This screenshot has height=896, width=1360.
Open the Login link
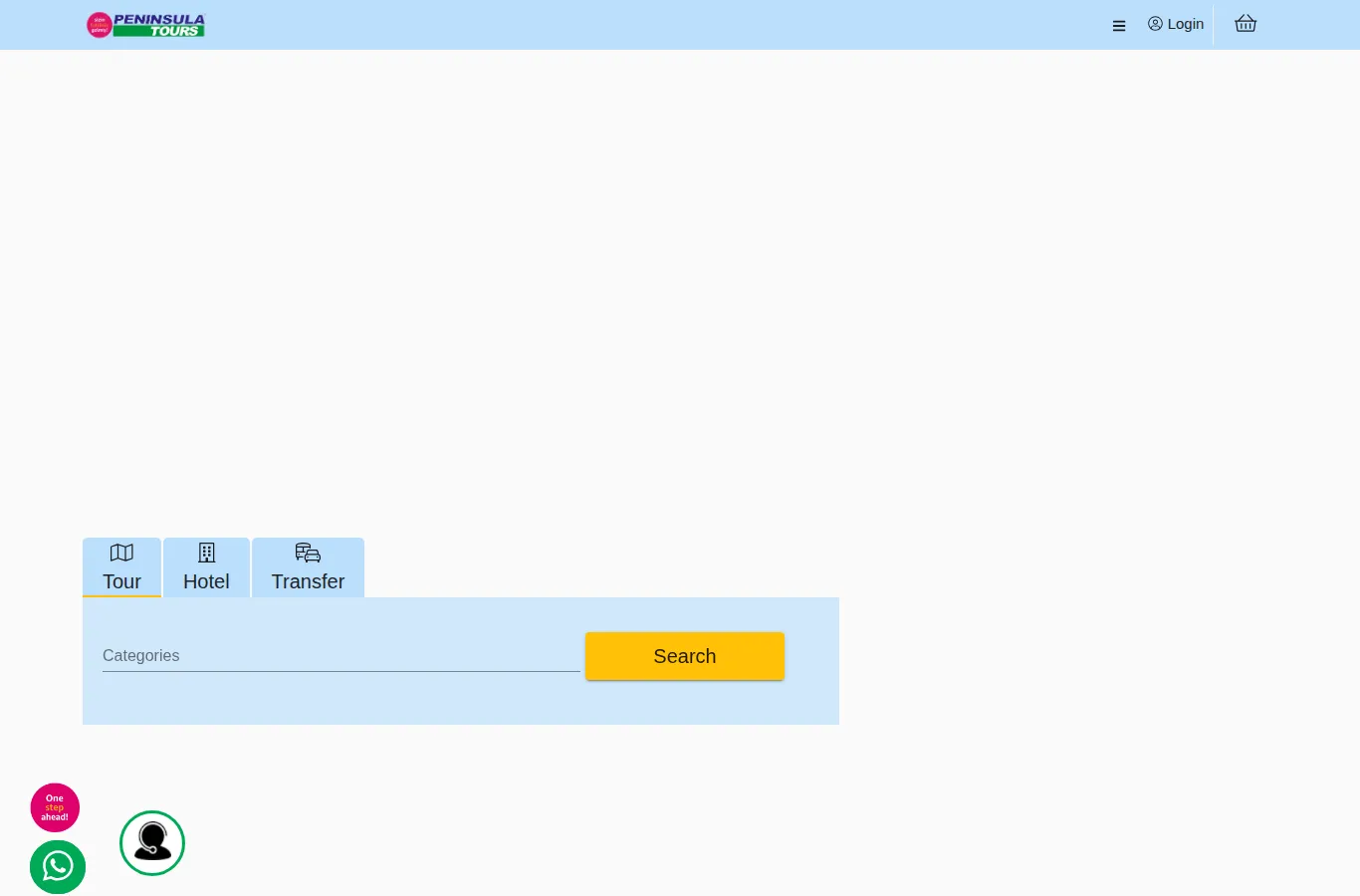(x=1186, y=24)
